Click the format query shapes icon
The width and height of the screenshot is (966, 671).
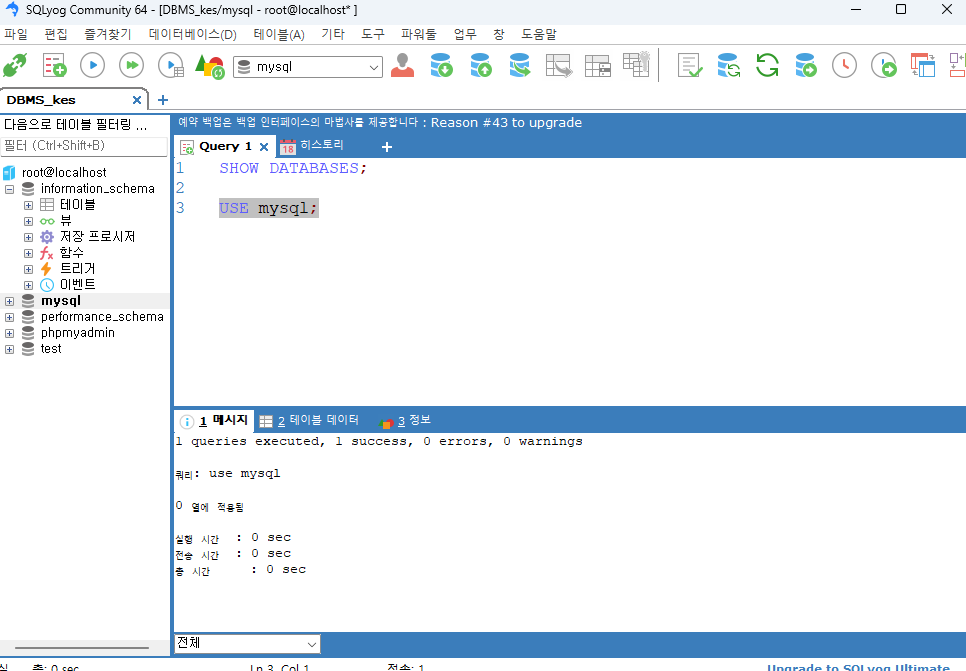point(209,66)
